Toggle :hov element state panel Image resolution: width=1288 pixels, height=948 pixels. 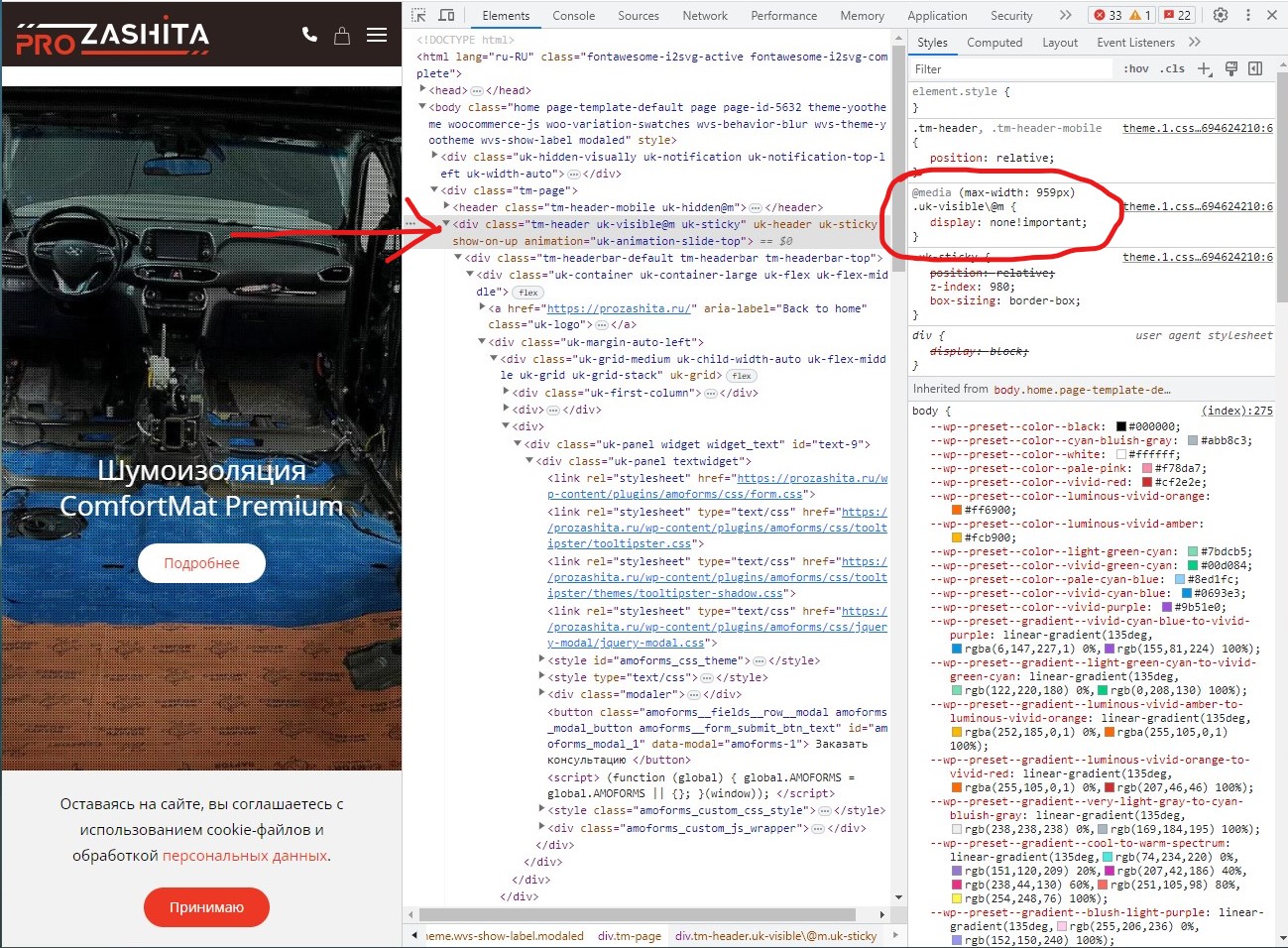tap(1136, 68)
